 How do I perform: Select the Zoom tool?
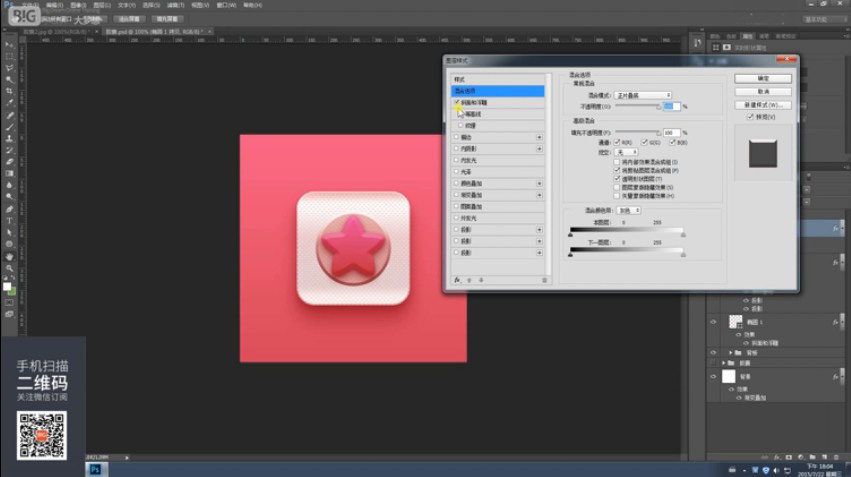[x=9, y=268]
